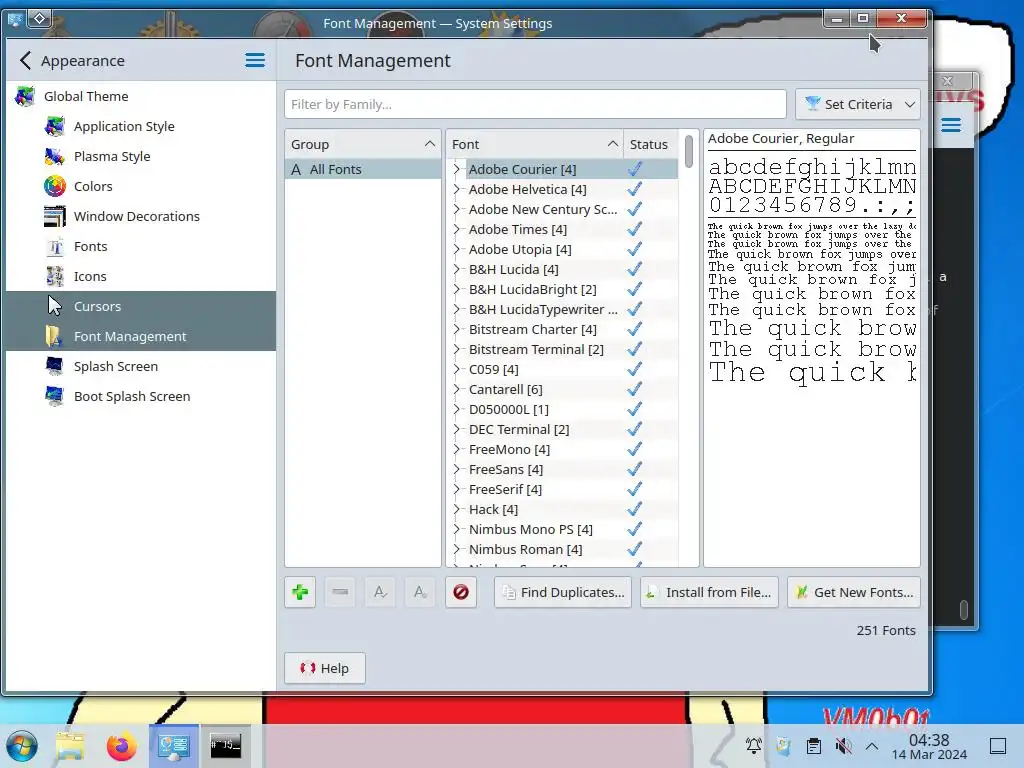This screenshot has width=1024, height=768.
Task: Expand the Adobe Times font family
Action: click(457, 229)
